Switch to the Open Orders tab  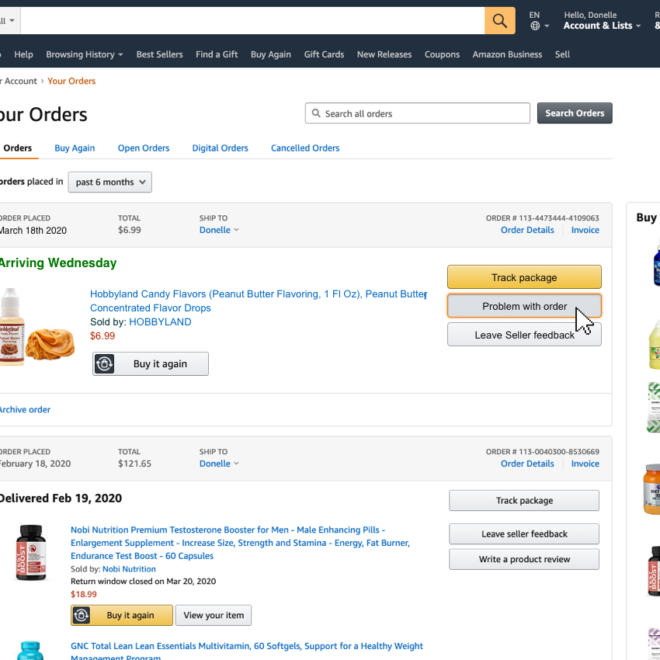143,148
